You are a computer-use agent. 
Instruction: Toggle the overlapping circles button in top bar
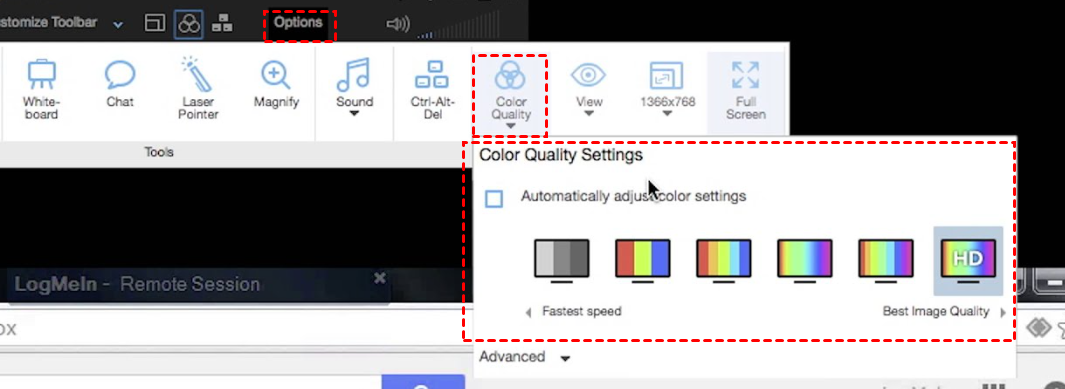188,24
